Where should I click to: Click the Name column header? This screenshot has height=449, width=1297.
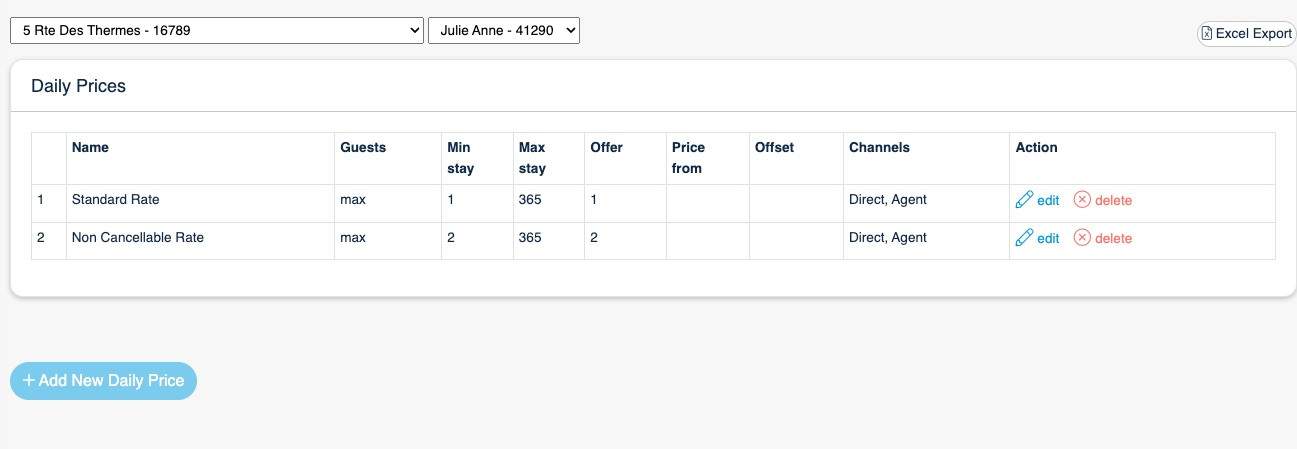(x=90, y=147)
